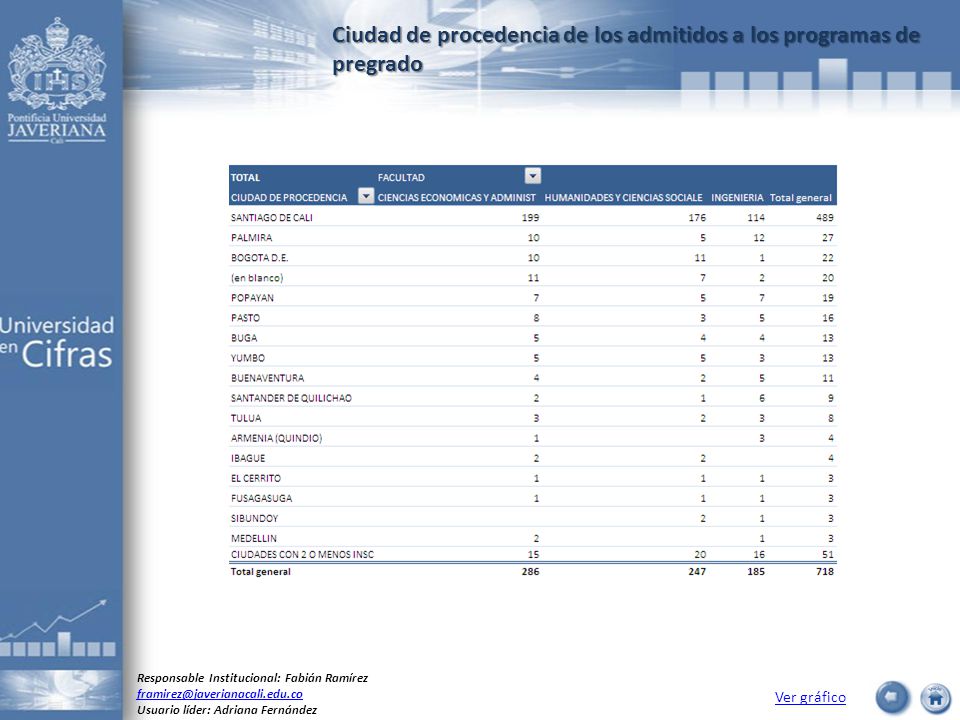Click the total 247 for Humanidades
This screenshot has height=720, width=960.
(697, 571)
